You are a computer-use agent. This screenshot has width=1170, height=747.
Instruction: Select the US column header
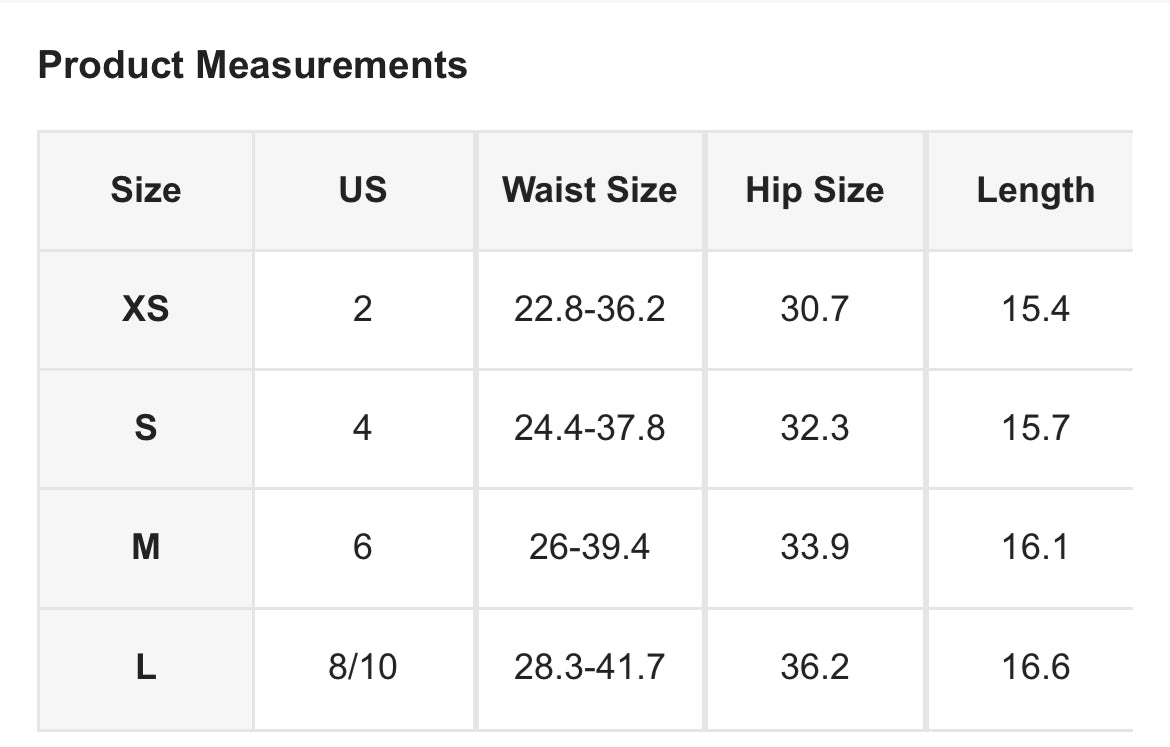[x=363, y=190]
